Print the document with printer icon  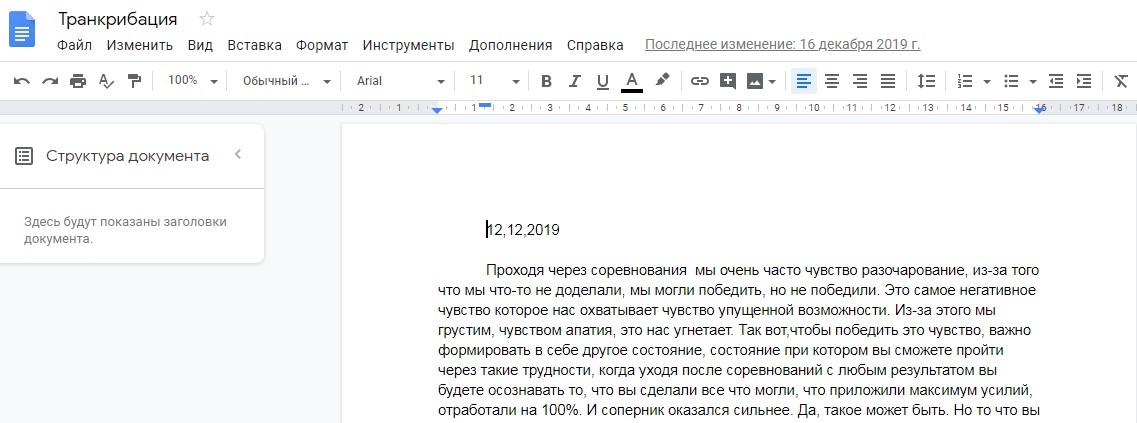tap(78, 81)
